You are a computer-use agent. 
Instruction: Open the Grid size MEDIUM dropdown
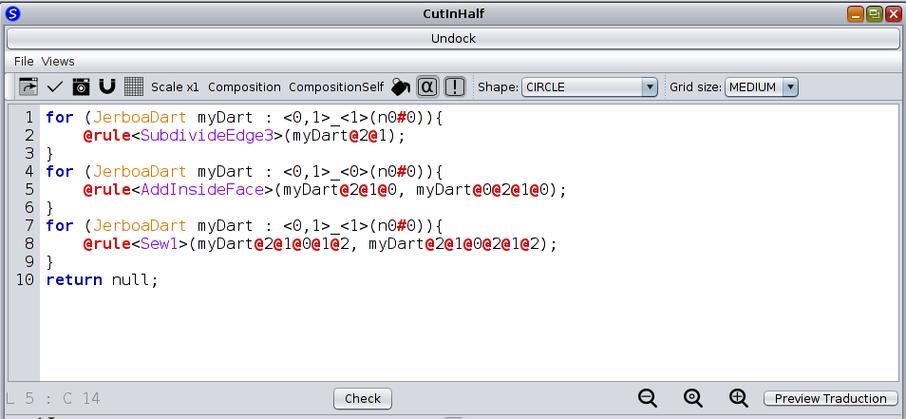762,87
